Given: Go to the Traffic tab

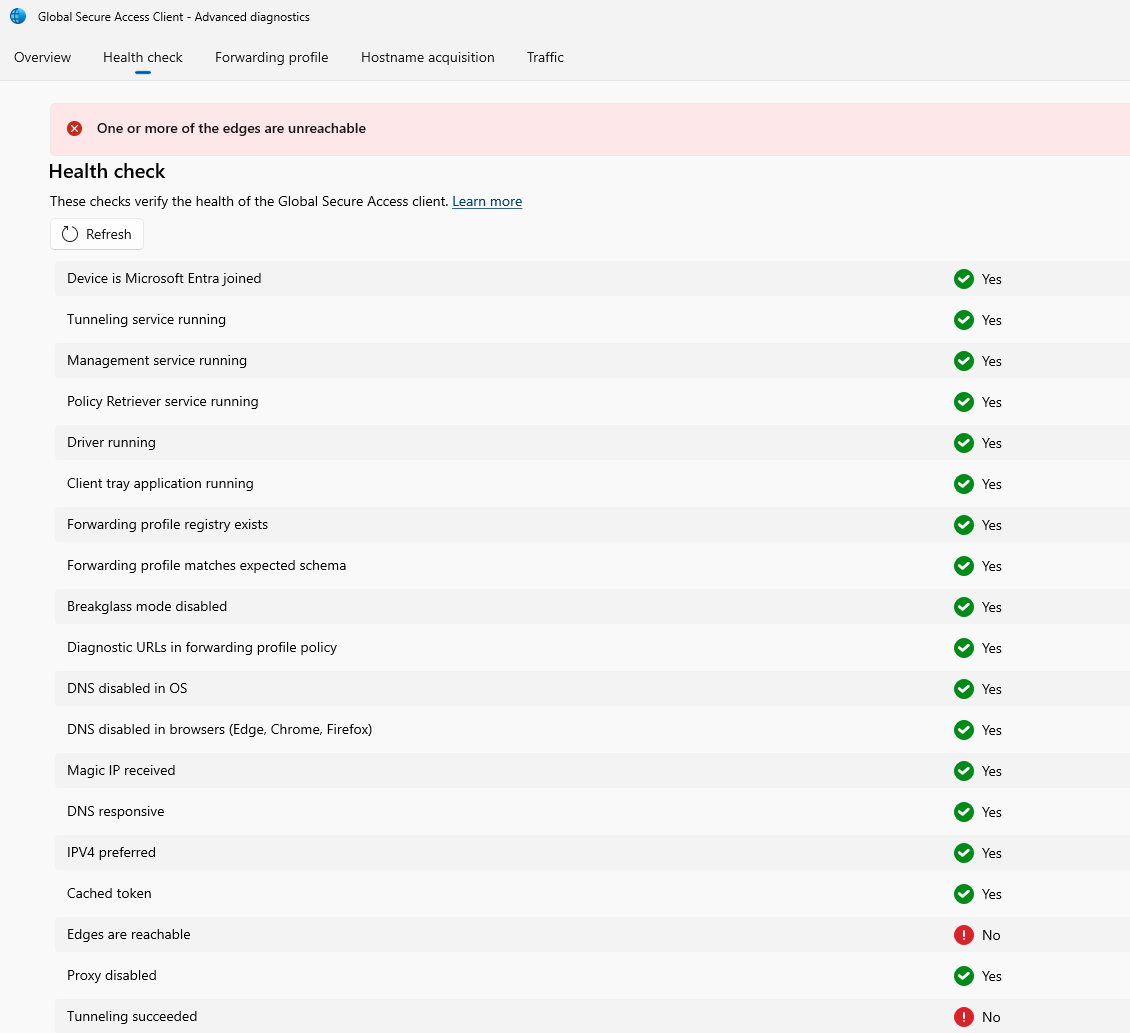Looking at the screenshot, I should point(545,58).
